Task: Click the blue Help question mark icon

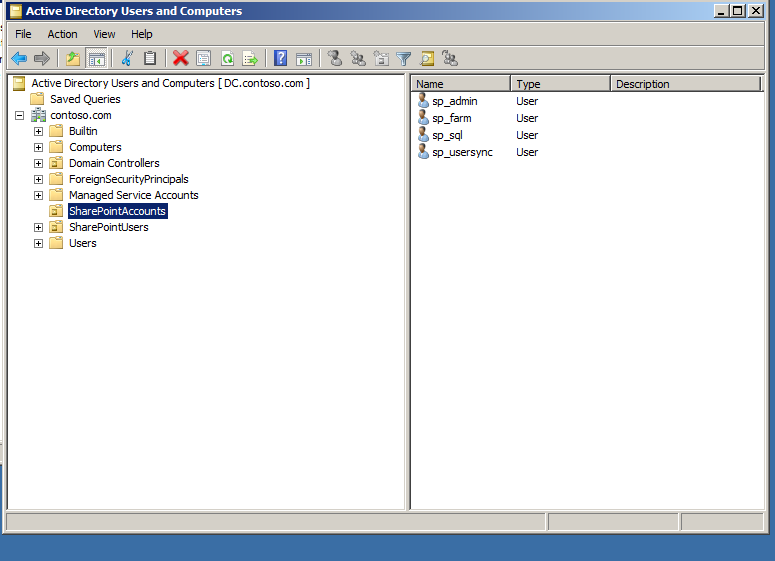Action: click(280, 58)
